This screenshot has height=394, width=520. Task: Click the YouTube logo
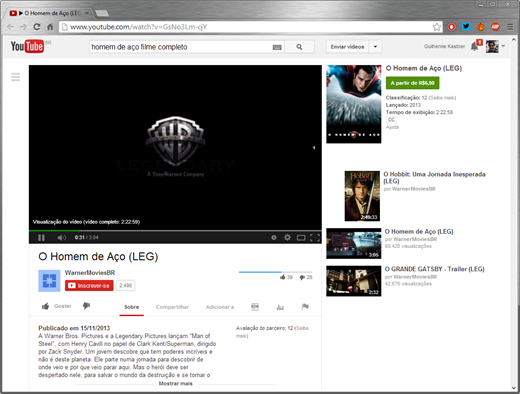(x=27, y=46)
